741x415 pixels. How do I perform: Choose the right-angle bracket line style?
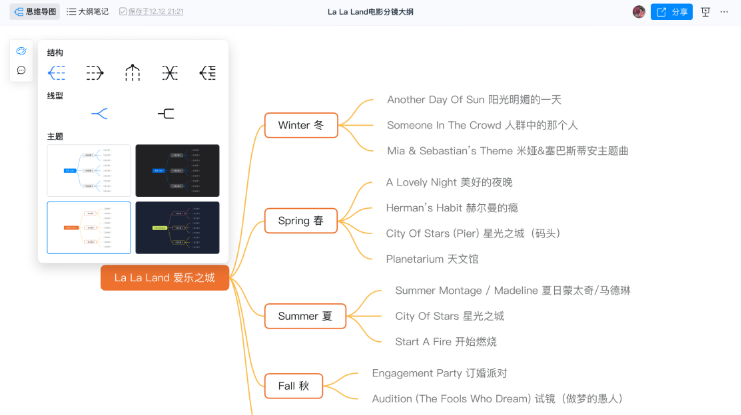166,113
